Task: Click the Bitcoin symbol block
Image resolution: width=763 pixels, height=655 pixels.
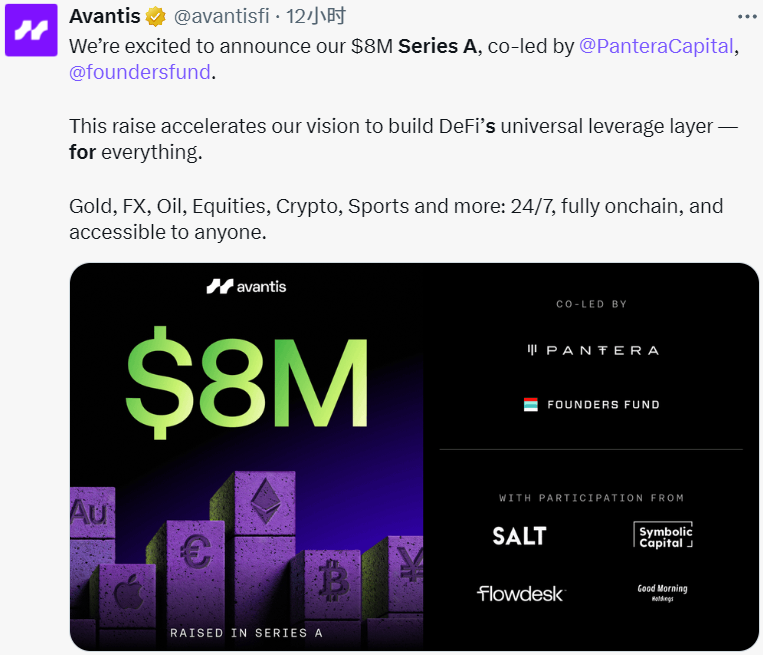Action: click(x=331, y=581)
